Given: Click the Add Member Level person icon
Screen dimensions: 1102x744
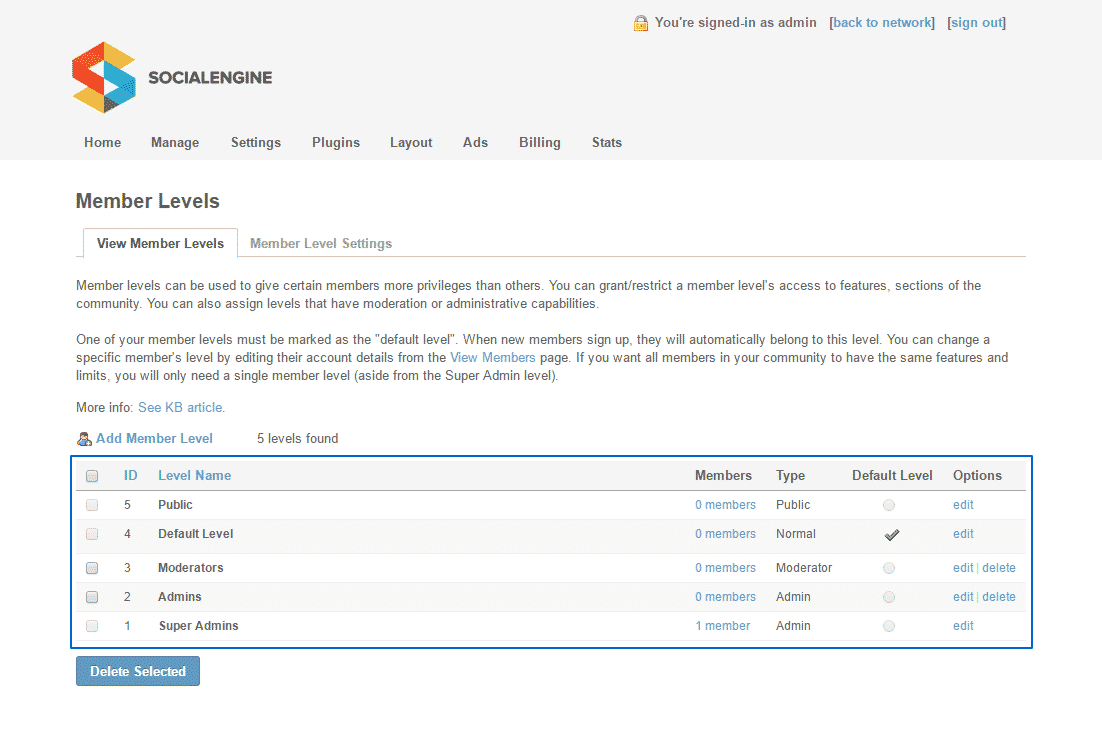Looking at the screenshot, I should pos(84,439).
